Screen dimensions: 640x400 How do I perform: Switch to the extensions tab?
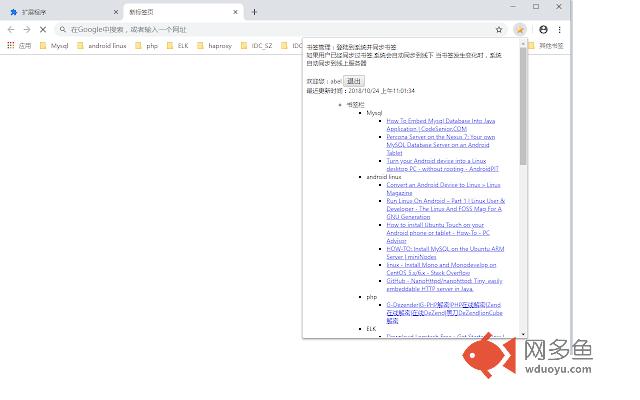(x=61, y=12)
